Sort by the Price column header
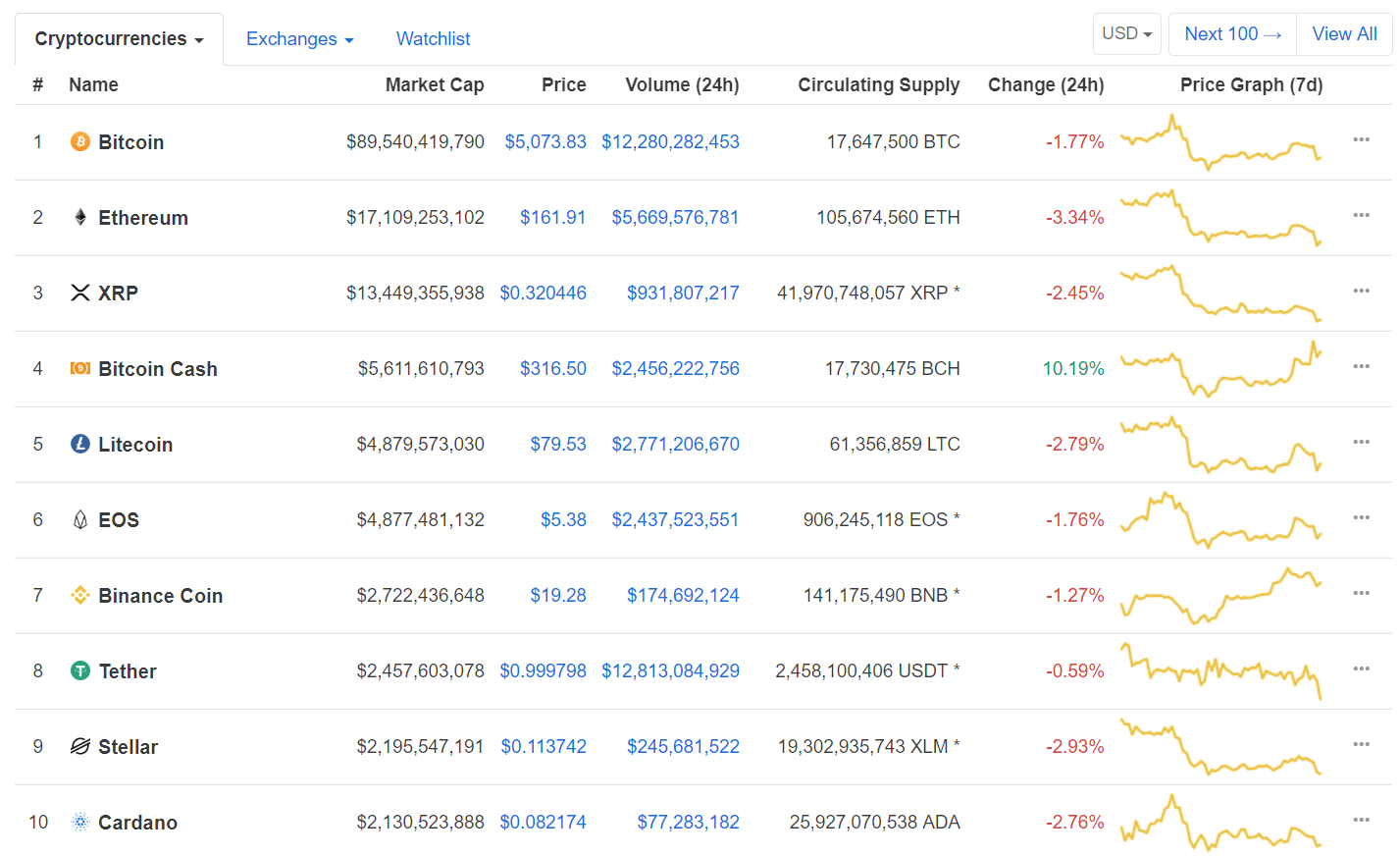Viewport: 1400px width, 856px height. pos(563,84)
